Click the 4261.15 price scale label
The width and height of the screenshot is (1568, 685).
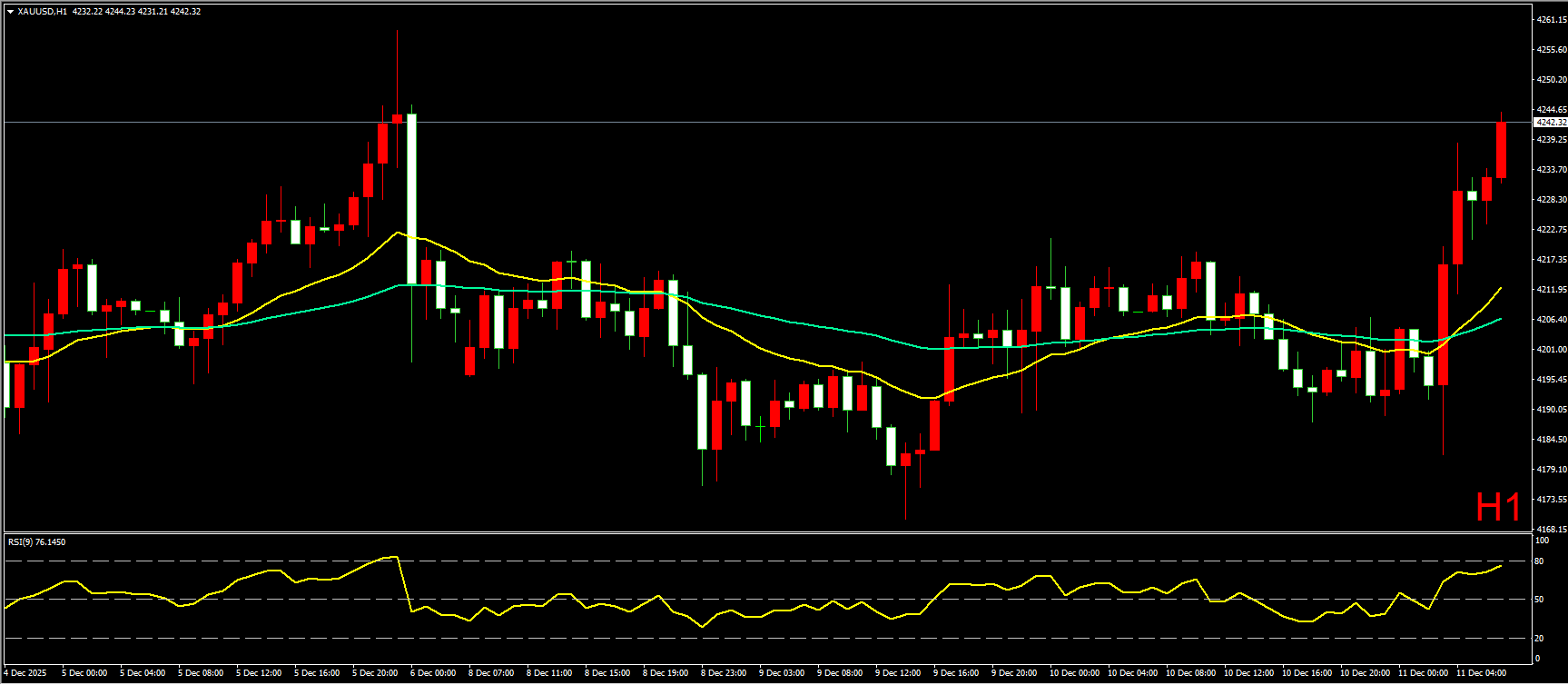1550,19
